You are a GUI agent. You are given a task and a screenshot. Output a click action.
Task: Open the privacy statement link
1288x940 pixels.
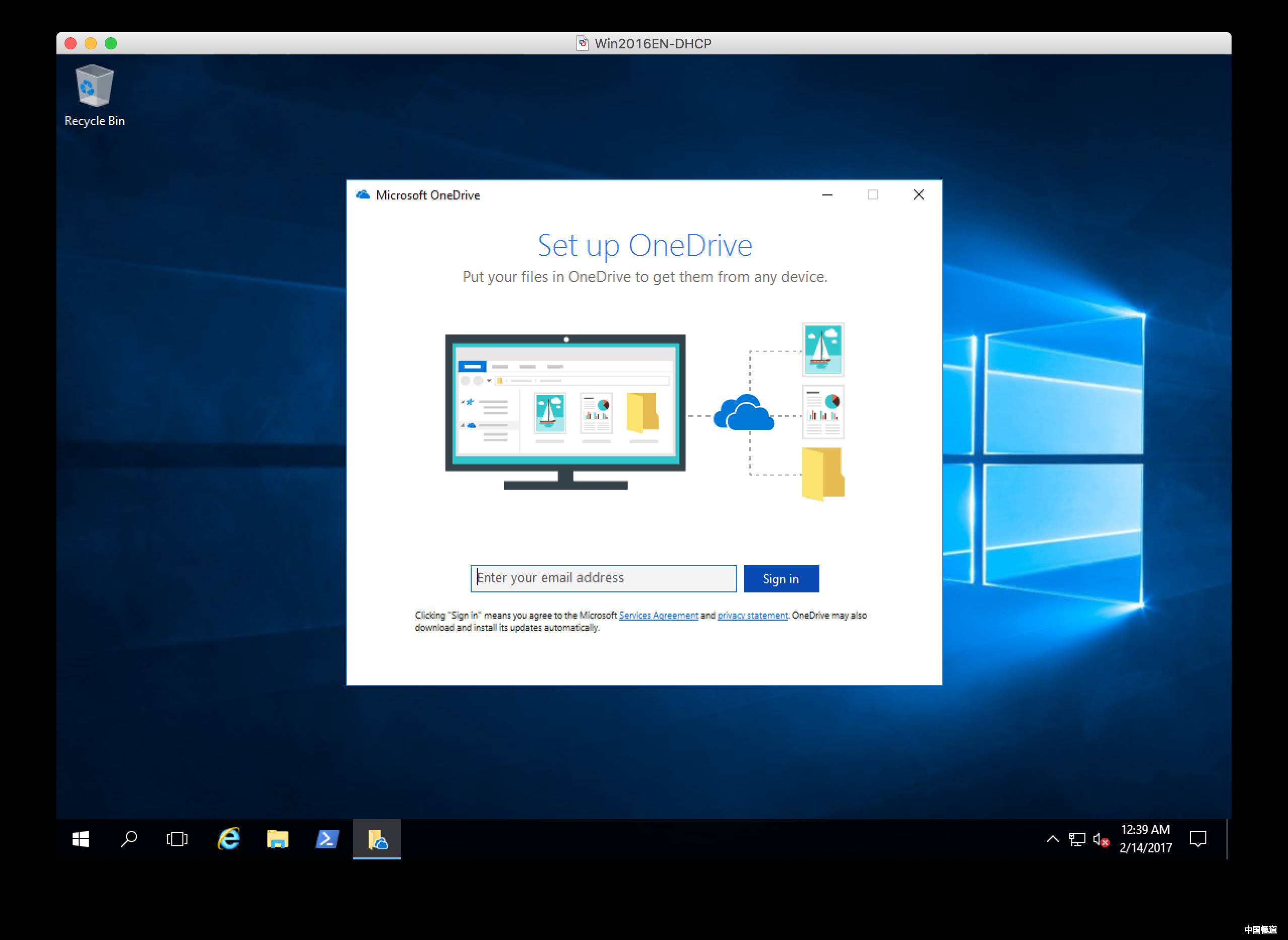(752, 615)
